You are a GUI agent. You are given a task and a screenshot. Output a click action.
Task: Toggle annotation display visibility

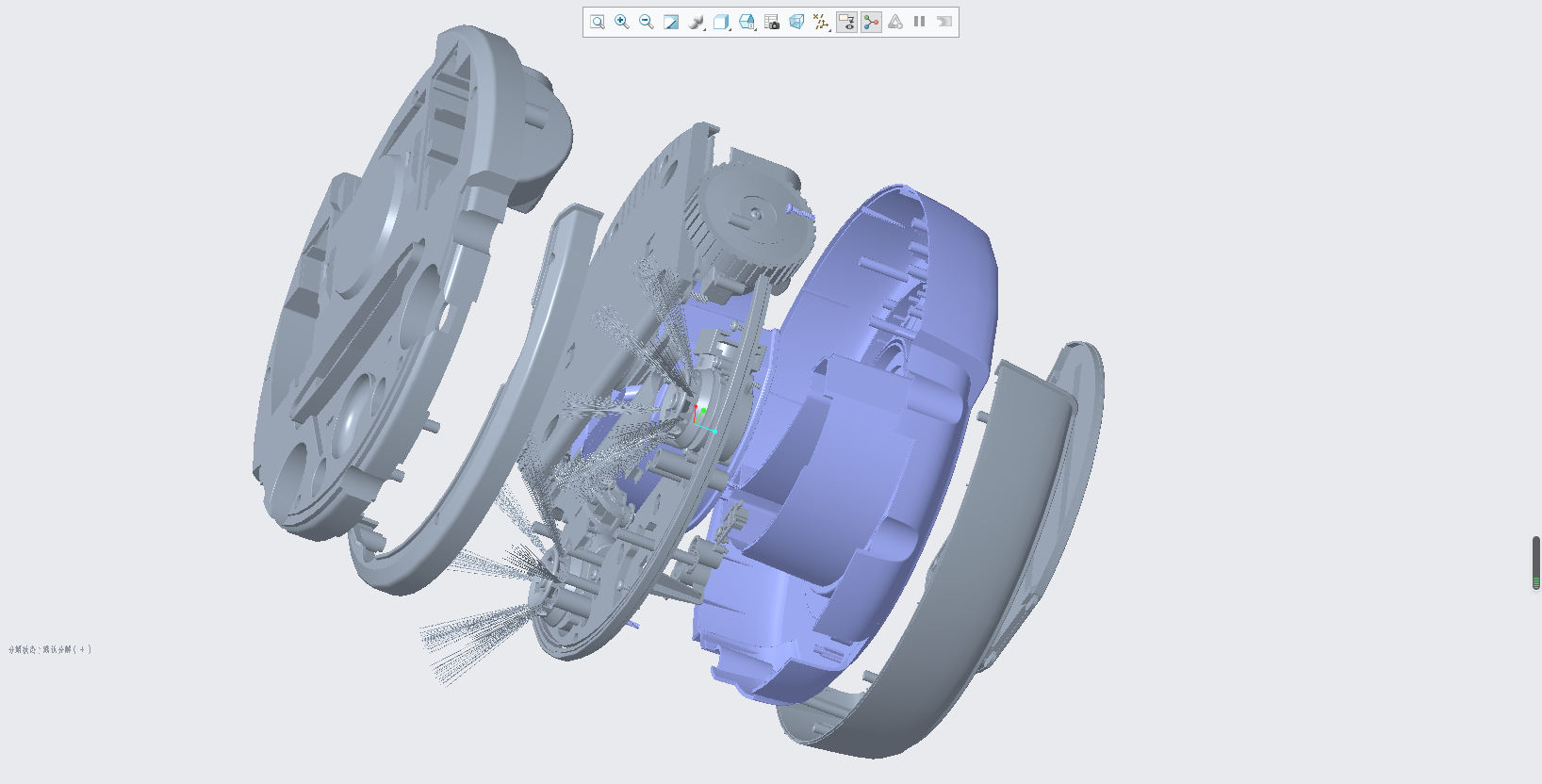pos(846,22)
